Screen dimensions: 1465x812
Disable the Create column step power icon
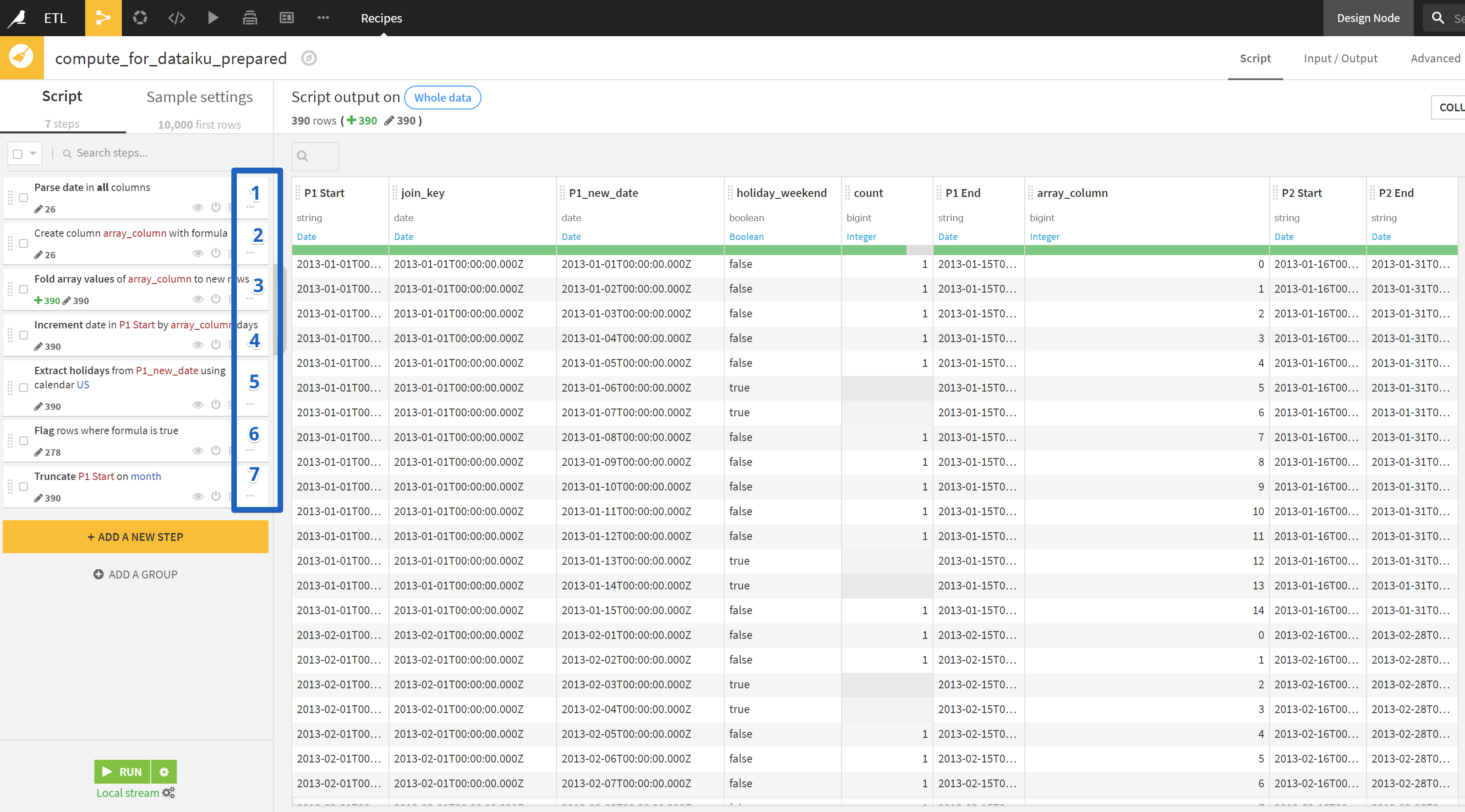[x=216, y=253]
